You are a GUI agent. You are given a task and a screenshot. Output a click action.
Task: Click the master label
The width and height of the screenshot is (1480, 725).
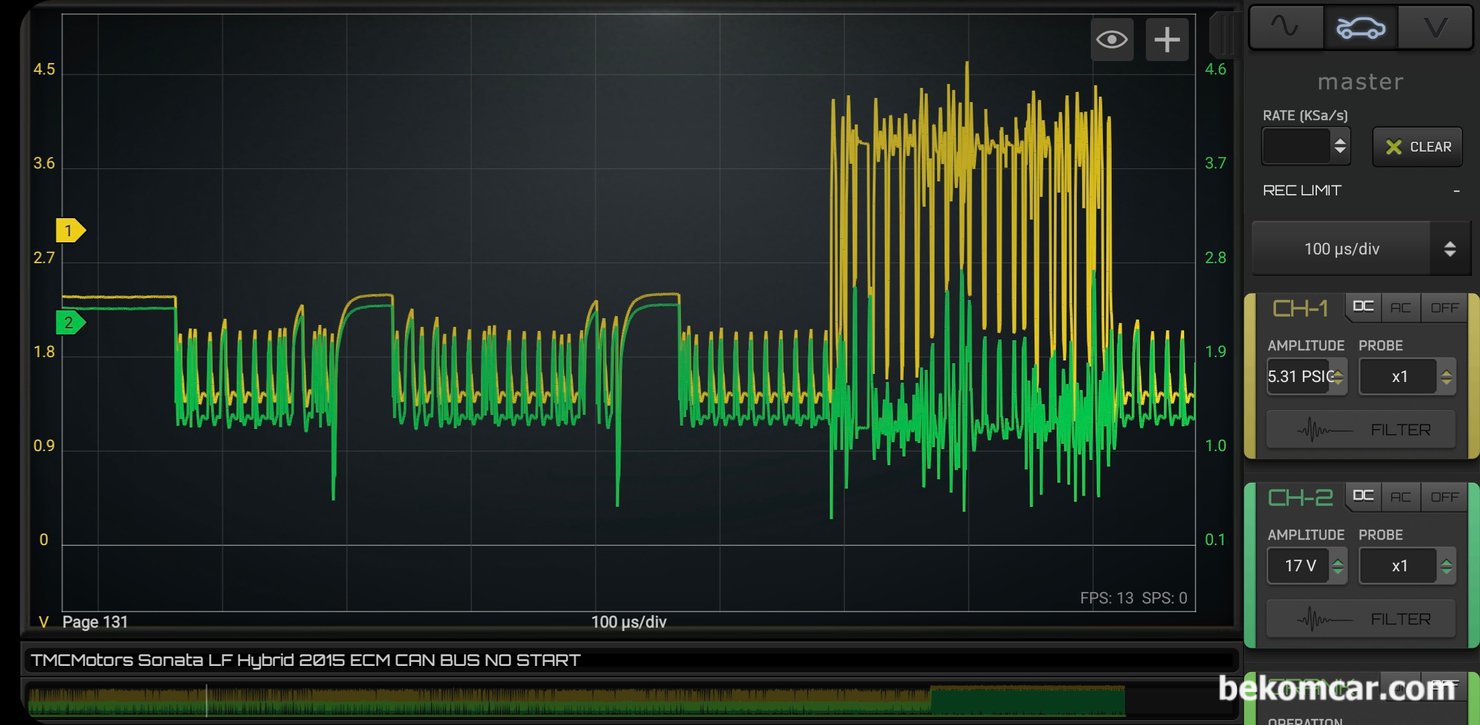coord(1360,82)
